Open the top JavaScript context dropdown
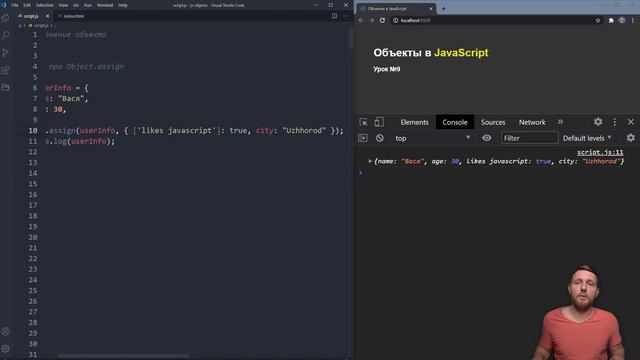The image size is (640, 360). click(x=432, y=138)
